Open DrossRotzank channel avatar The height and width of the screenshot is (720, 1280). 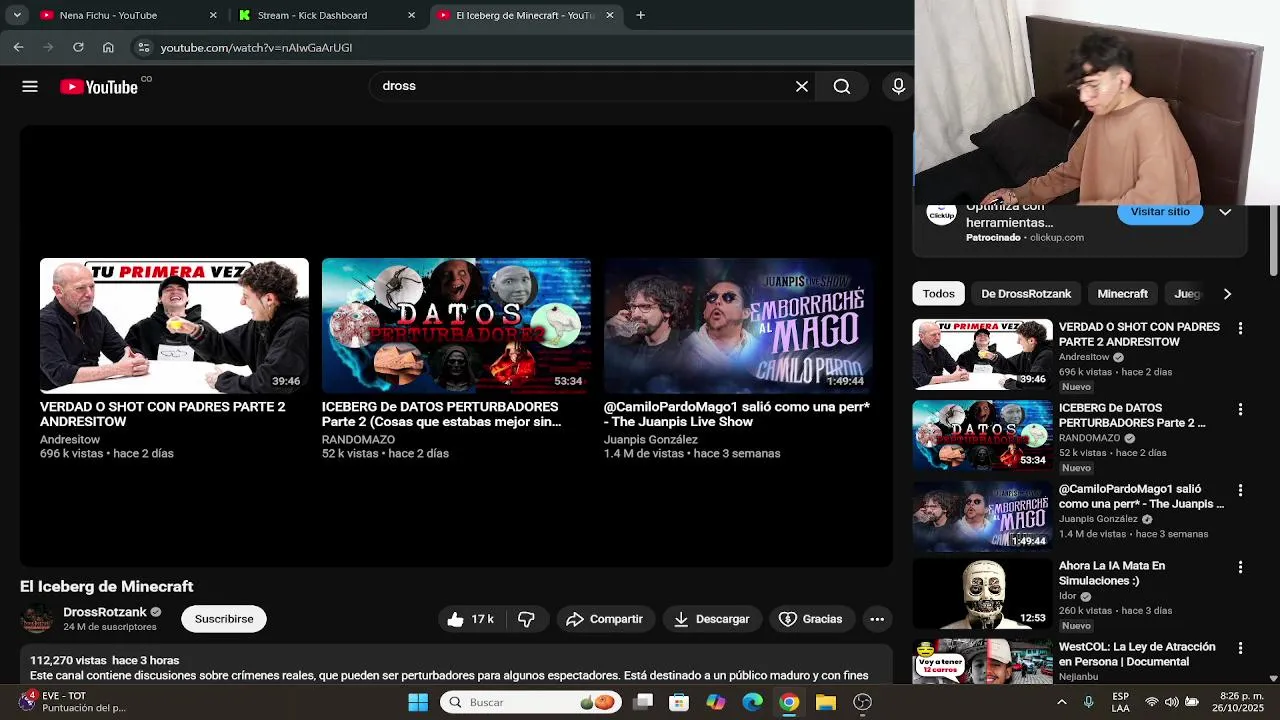pyautogui.click(x=38, y=619)
